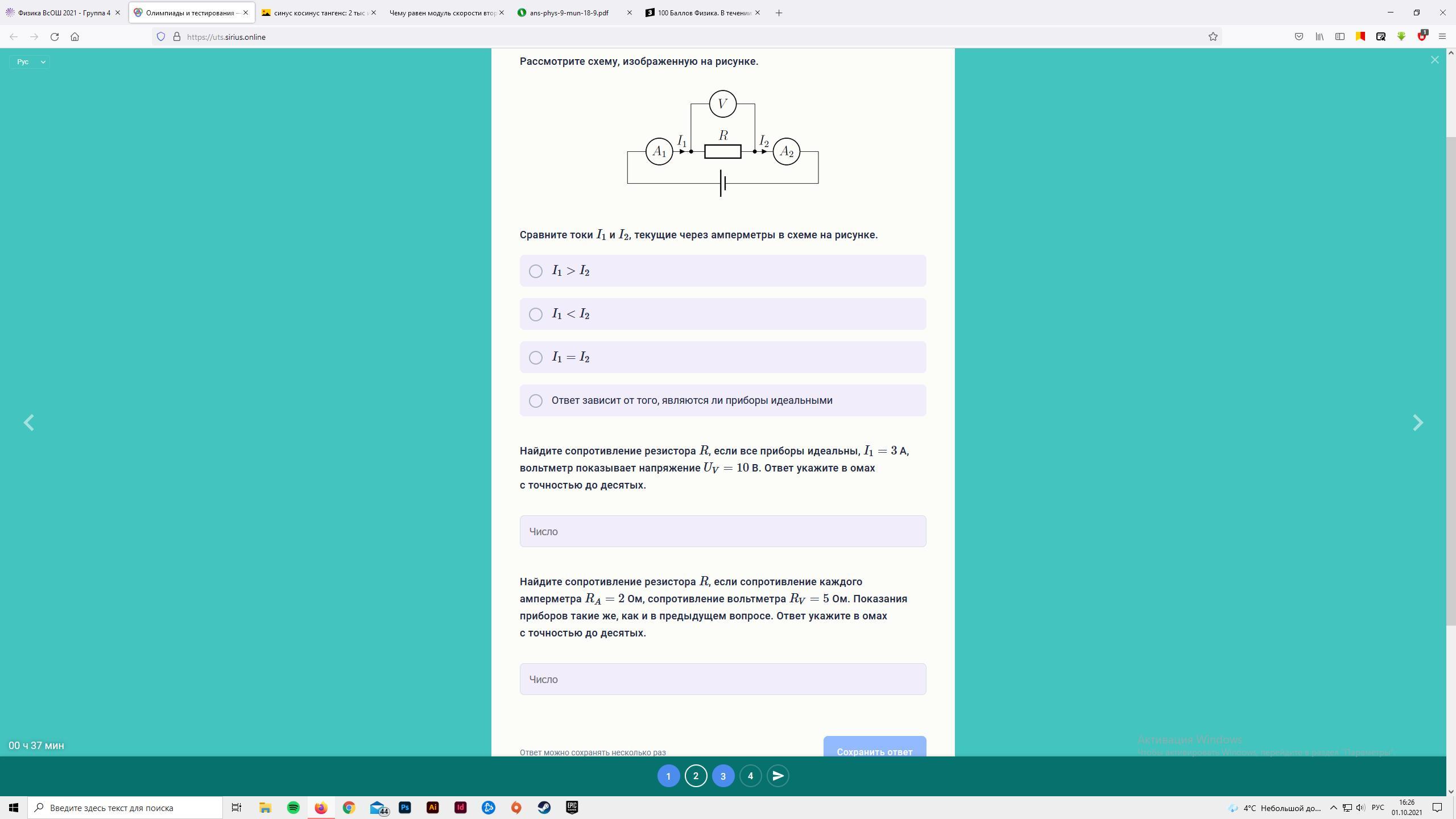This screenshot has width=1456, height=819.
Task: Choose 'Ответ зависит от того' radio option
Action: coord(722,400)
